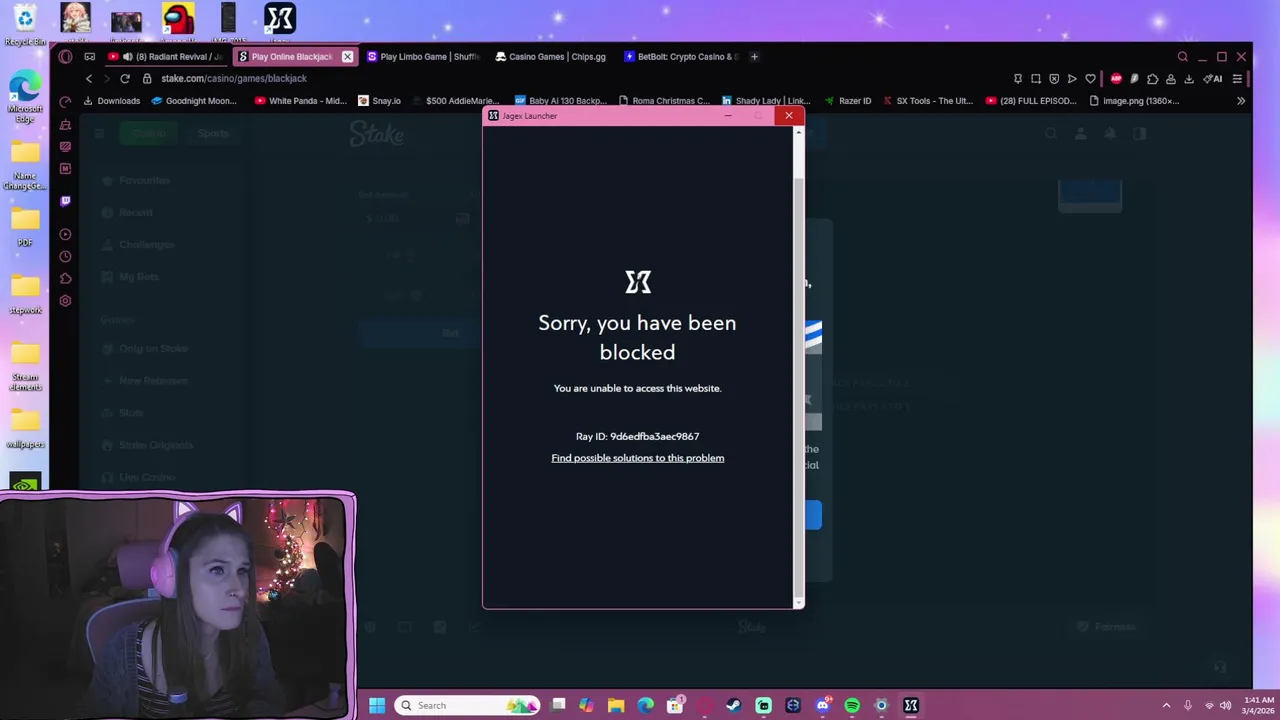Select the Ray ID text in launcher
This screenshot has width=1280, height=720.
point(637,436)
